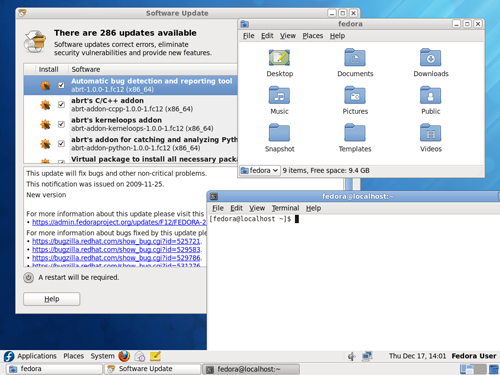Viewport: 500px width, 375px height.
Task: Open File menu in fedora file window
Action: click(248, 36)
